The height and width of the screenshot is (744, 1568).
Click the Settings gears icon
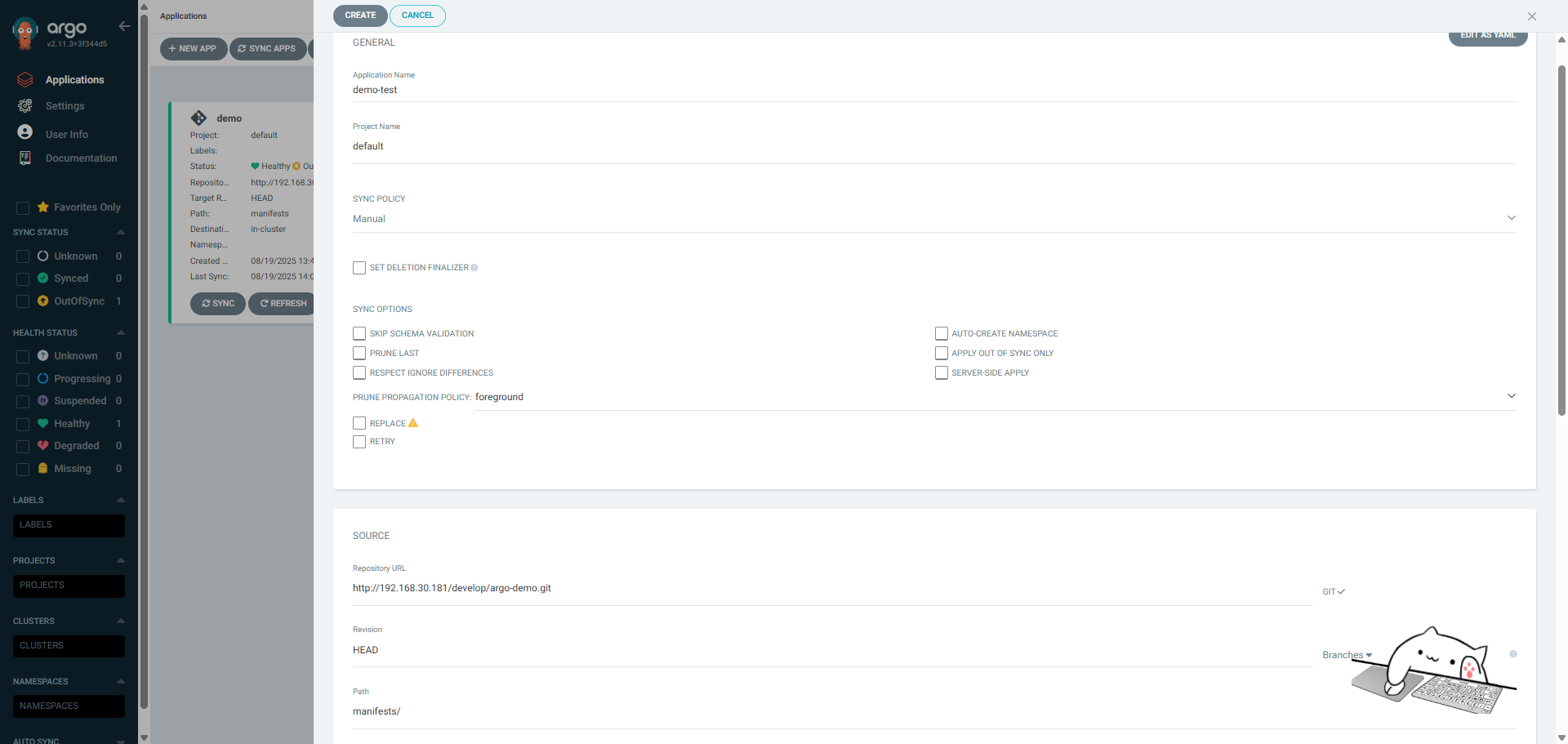point(25,105)
